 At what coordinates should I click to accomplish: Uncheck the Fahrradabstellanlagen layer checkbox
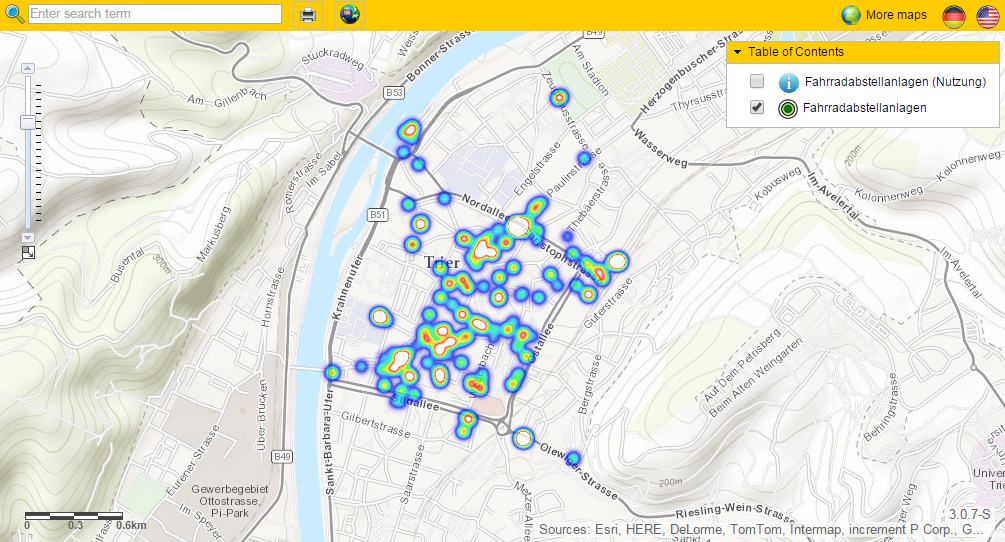click(757, 108)
